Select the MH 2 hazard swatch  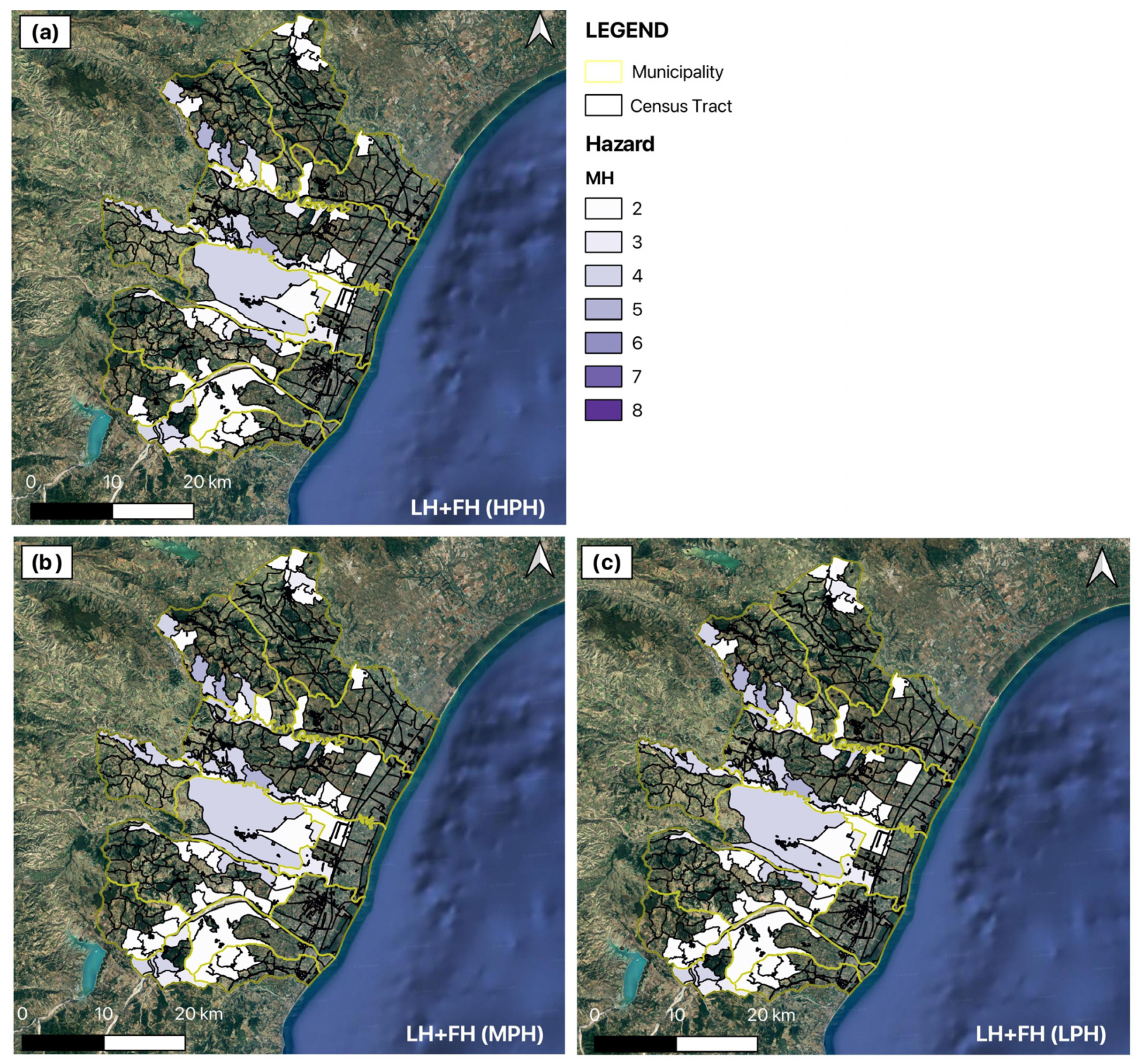(603, 208)
